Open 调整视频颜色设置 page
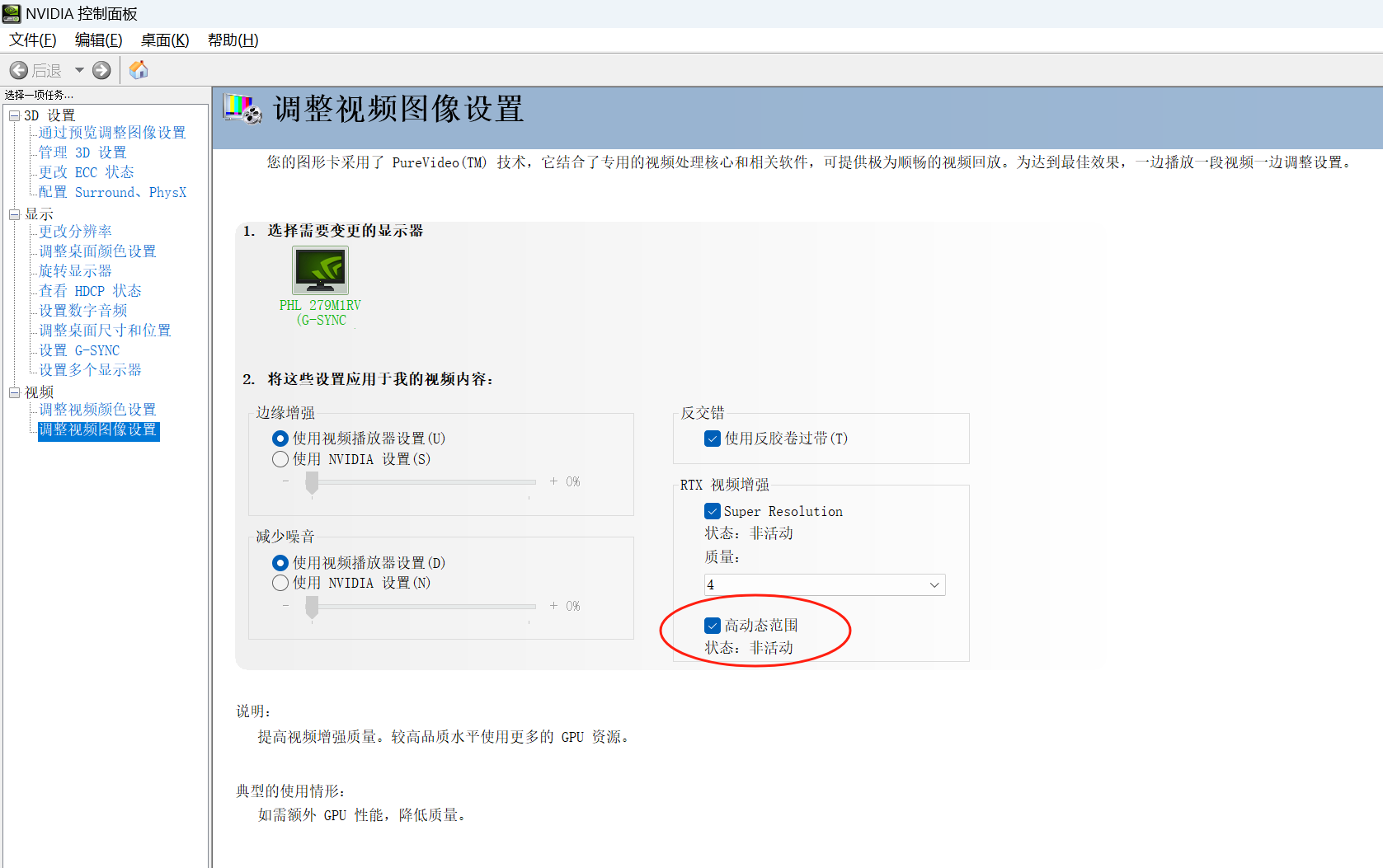 (97, 410)
